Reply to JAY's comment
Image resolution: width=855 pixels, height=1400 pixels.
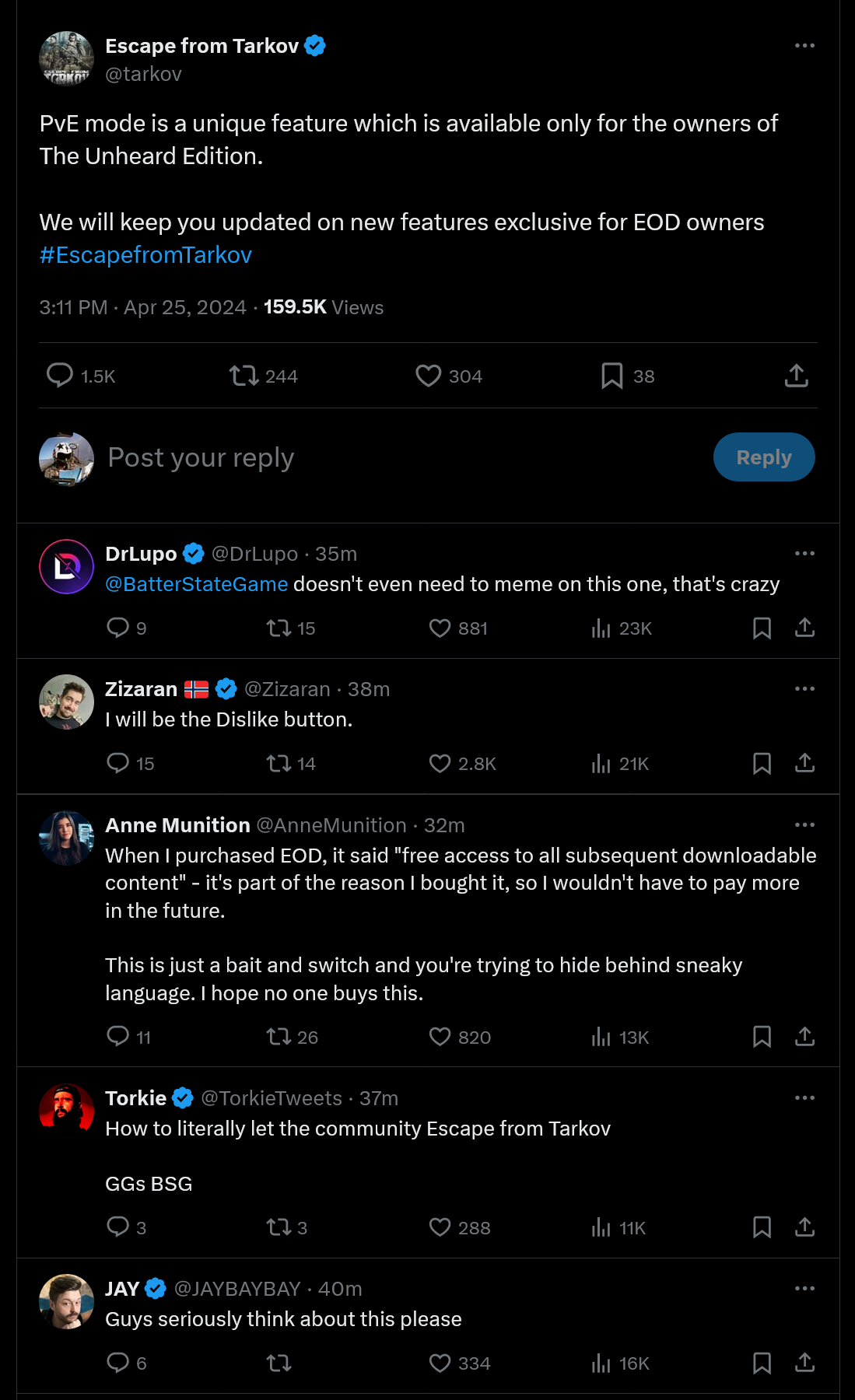tap(117, 1363)
